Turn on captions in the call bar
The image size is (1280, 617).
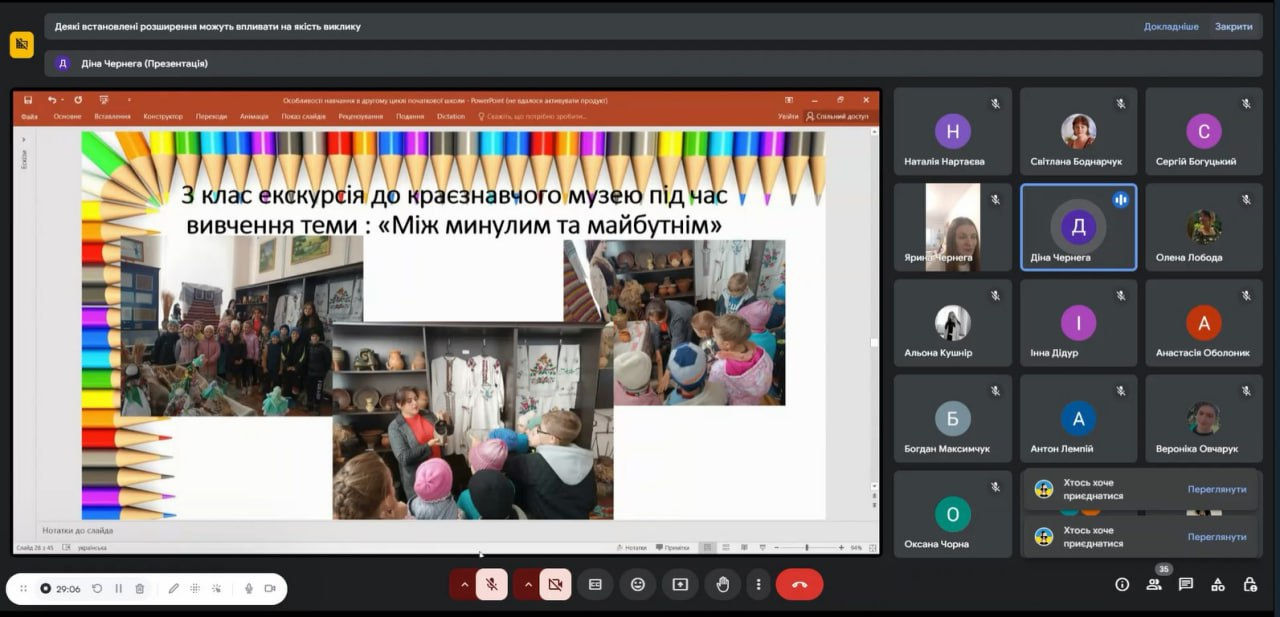tap(595, 584)
